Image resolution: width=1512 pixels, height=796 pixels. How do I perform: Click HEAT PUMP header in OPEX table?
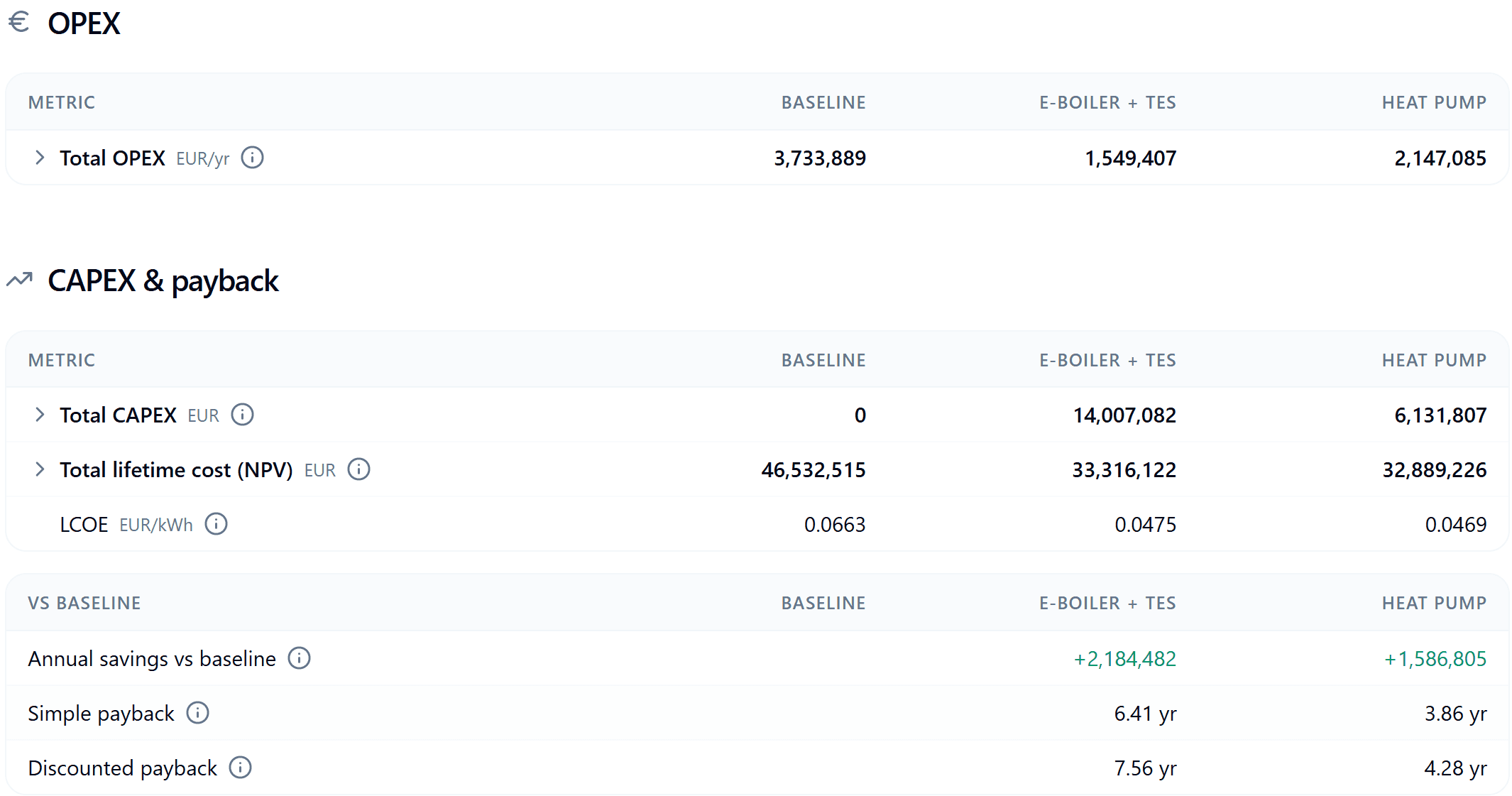click(1435, 102)
